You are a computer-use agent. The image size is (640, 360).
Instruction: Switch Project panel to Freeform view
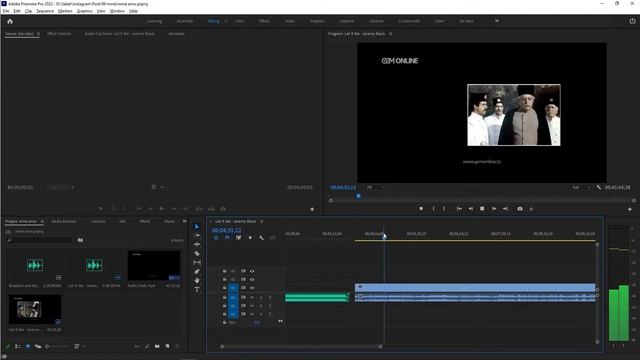click(38, 347)
